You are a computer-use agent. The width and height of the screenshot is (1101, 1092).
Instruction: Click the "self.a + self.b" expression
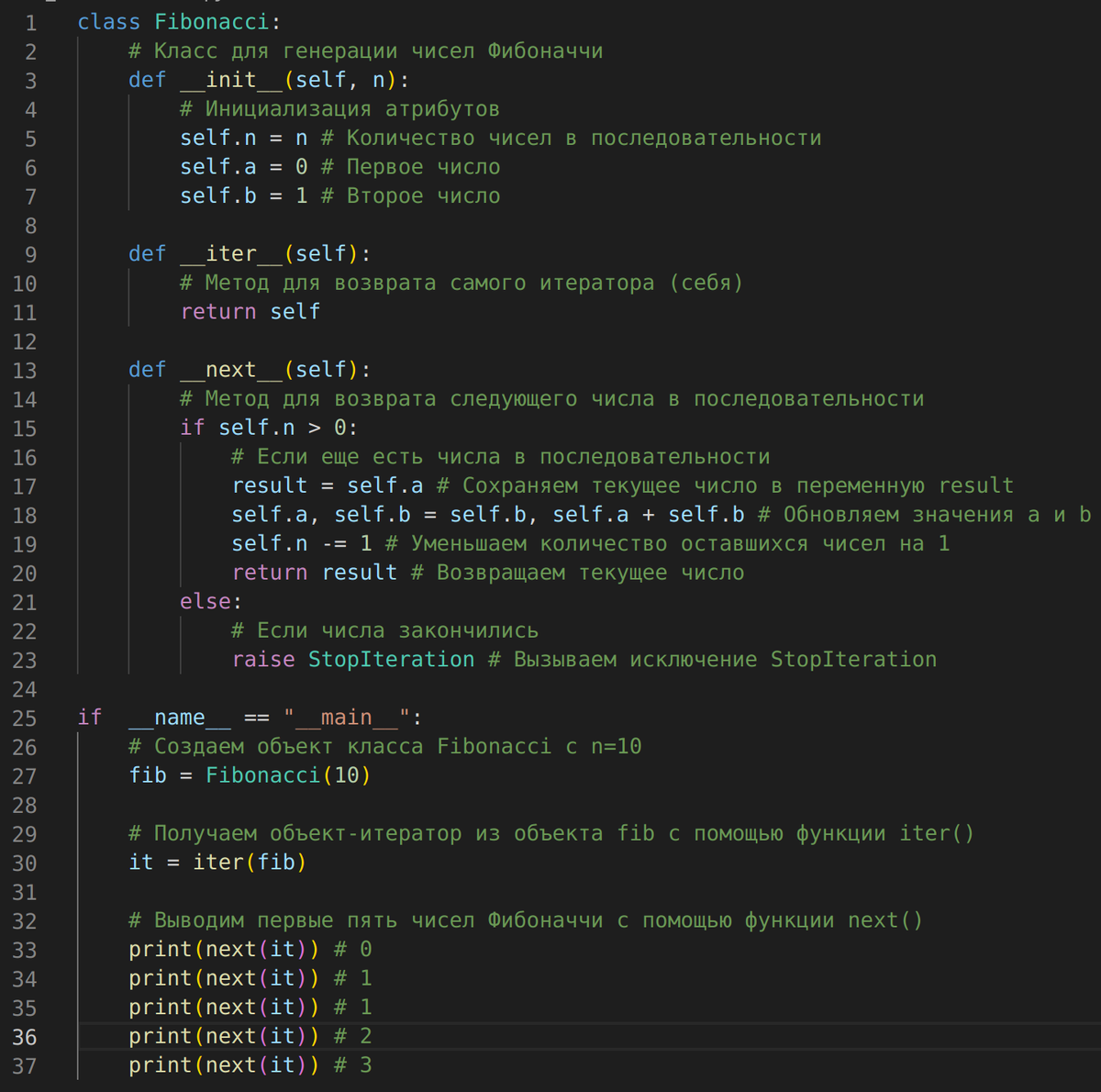point(649,515)
